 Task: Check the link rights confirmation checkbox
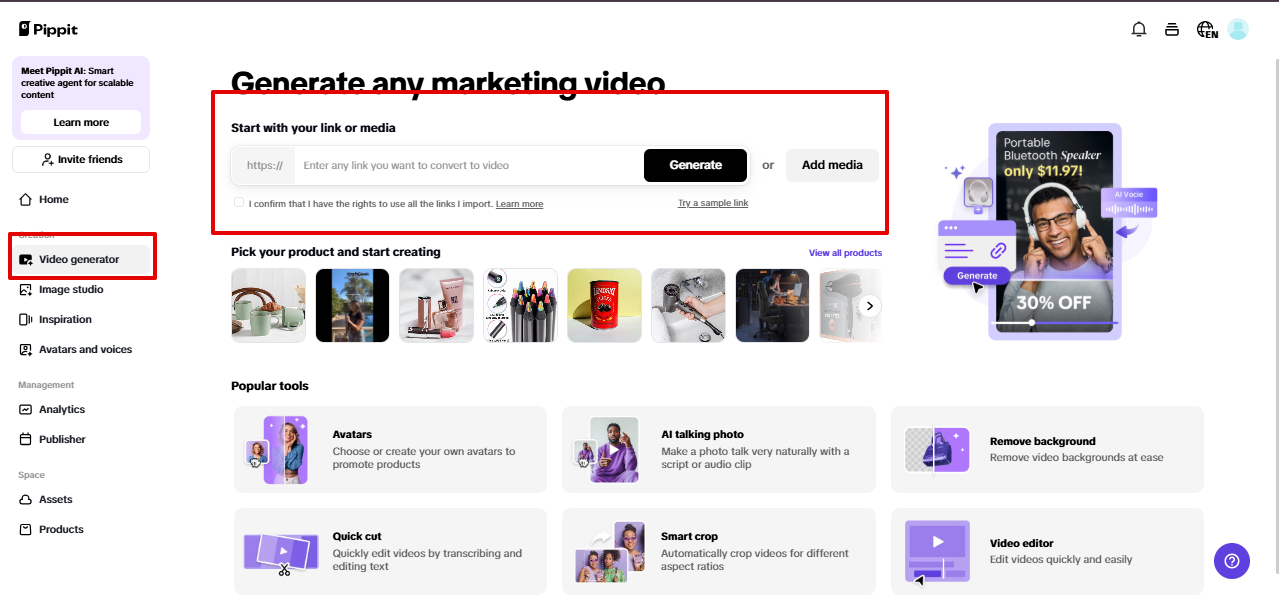point(239,202)
